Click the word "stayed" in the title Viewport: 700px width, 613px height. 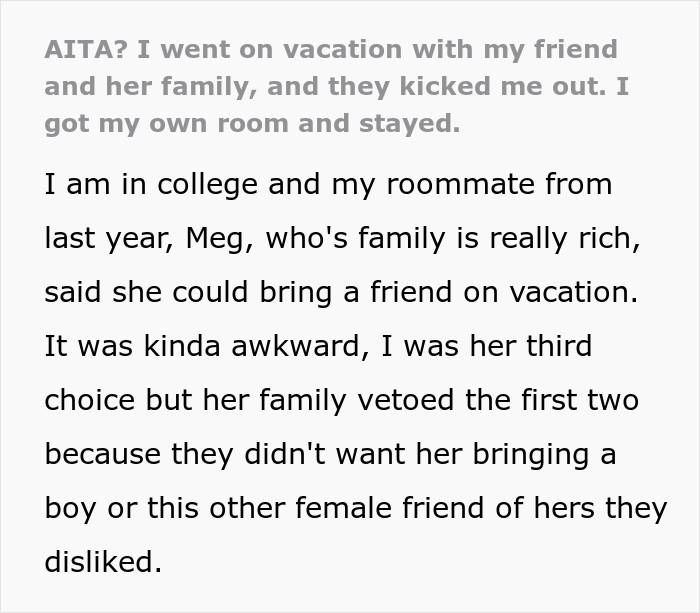(417, 124)
